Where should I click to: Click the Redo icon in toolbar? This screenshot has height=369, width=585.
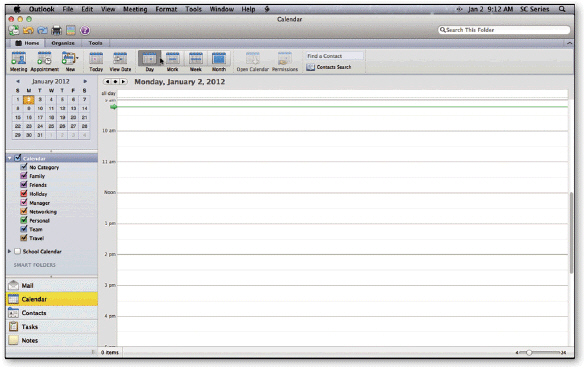coord(42,30)
